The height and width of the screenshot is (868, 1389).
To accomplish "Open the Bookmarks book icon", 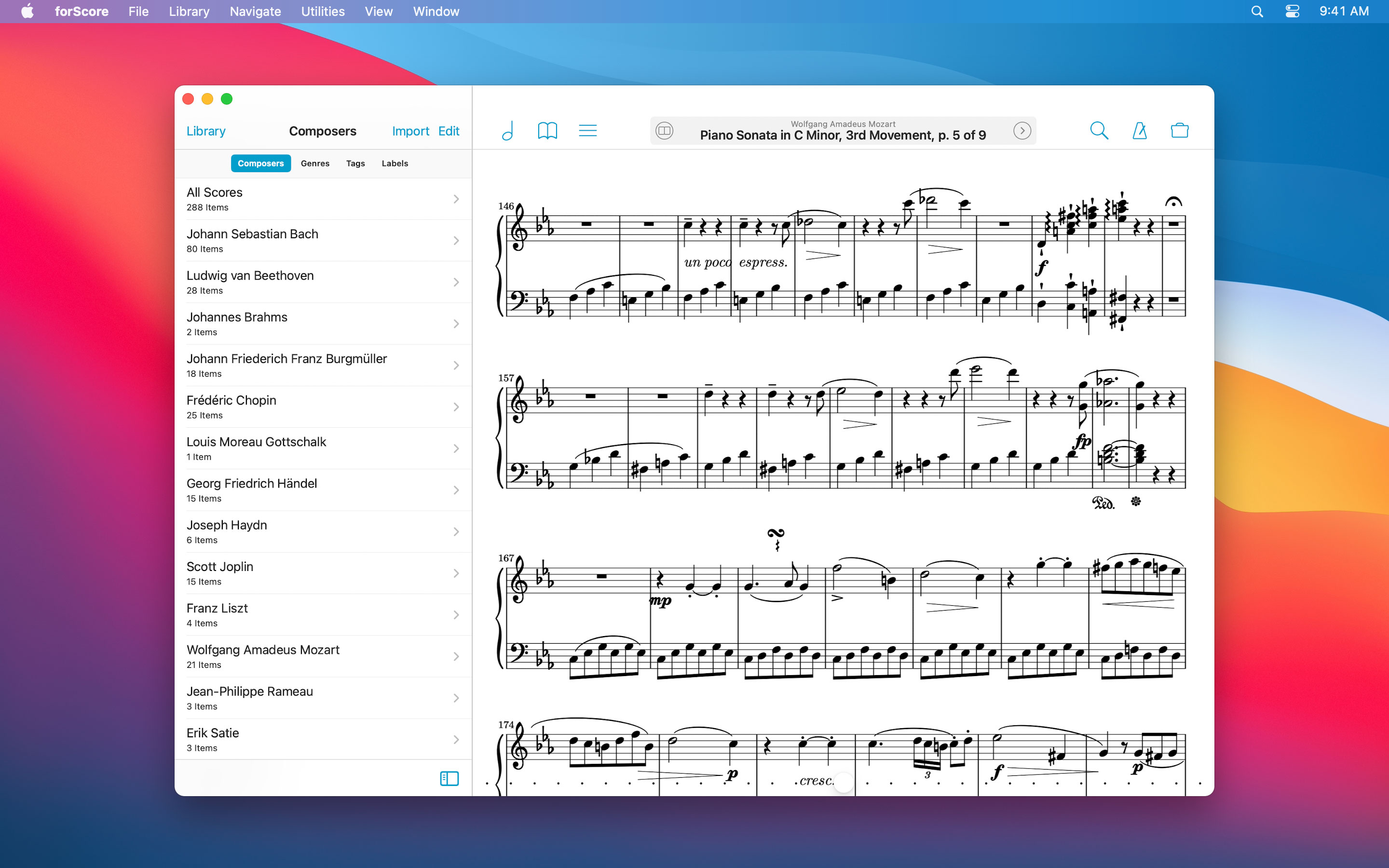I will tap(547, 131).
